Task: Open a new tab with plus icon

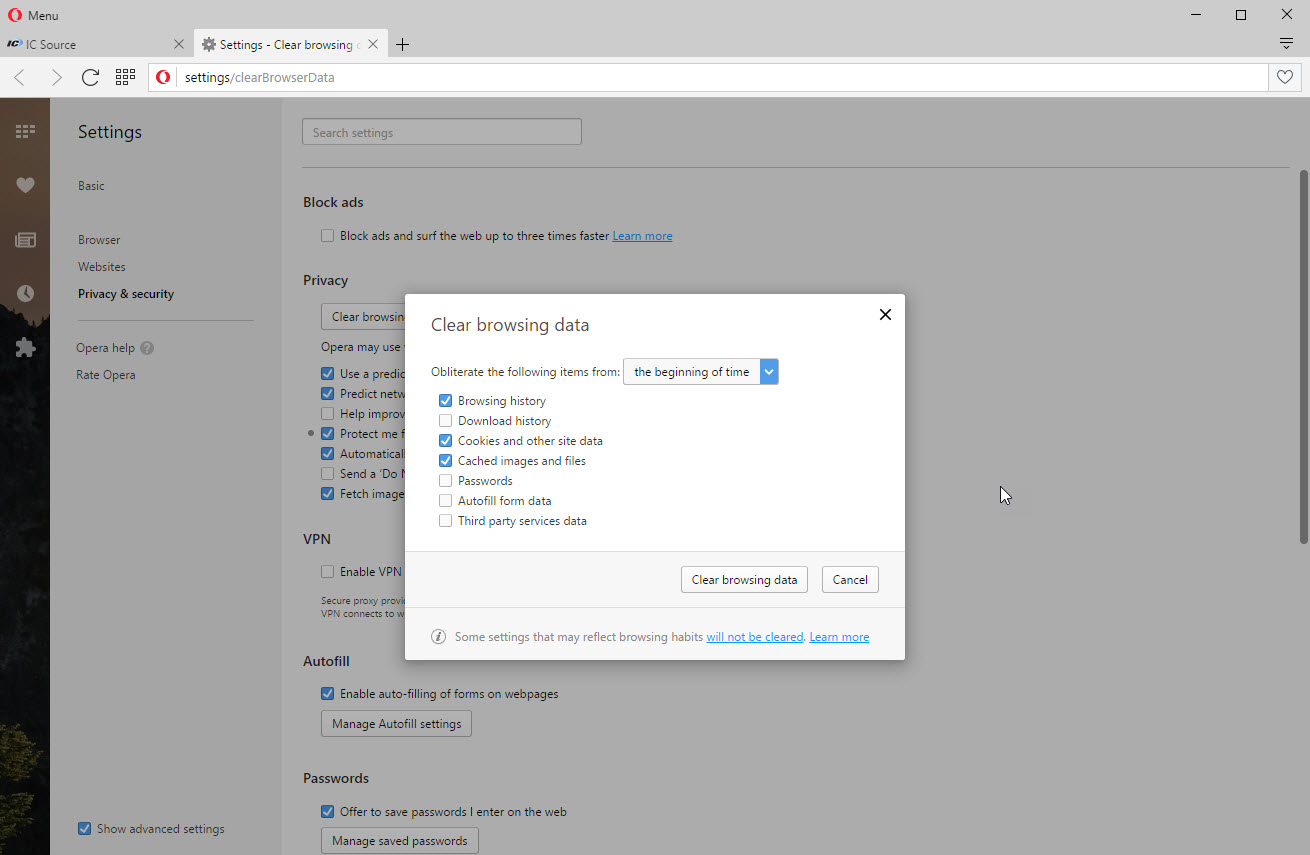Action: [402, 44]
